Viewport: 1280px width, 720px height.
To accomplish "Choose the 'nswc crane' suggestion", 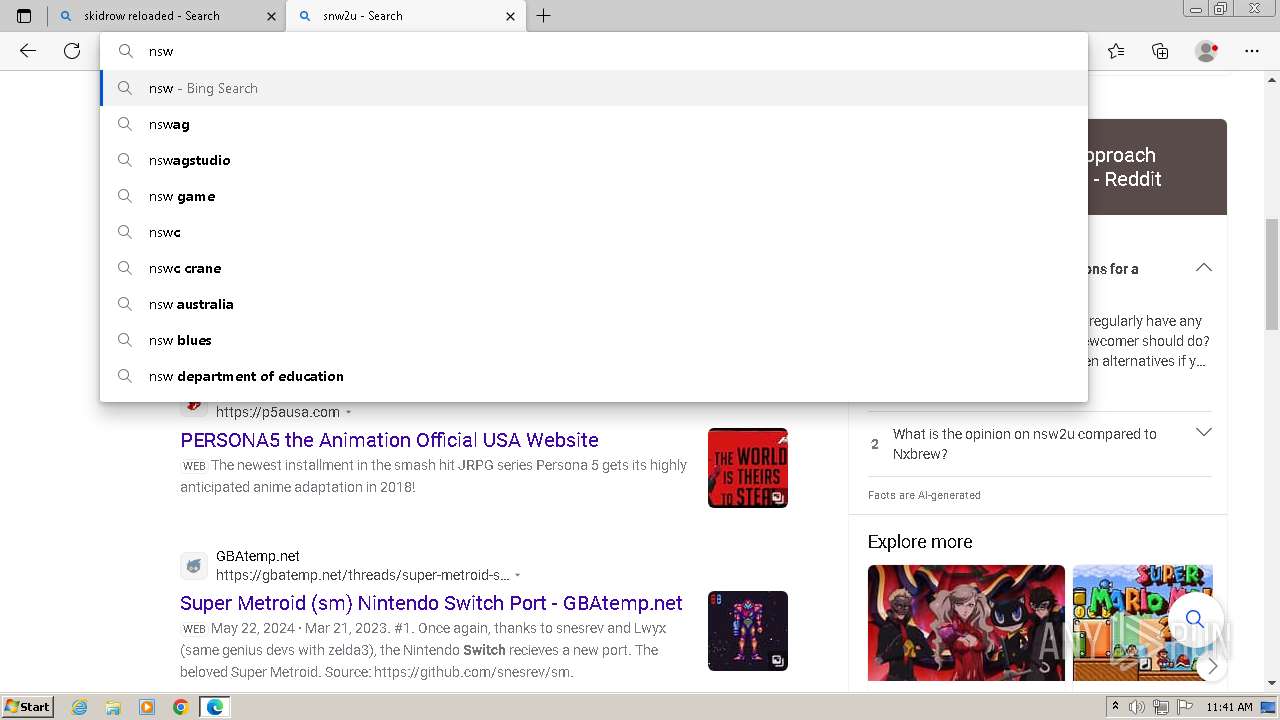I will [x=594, y=268].
